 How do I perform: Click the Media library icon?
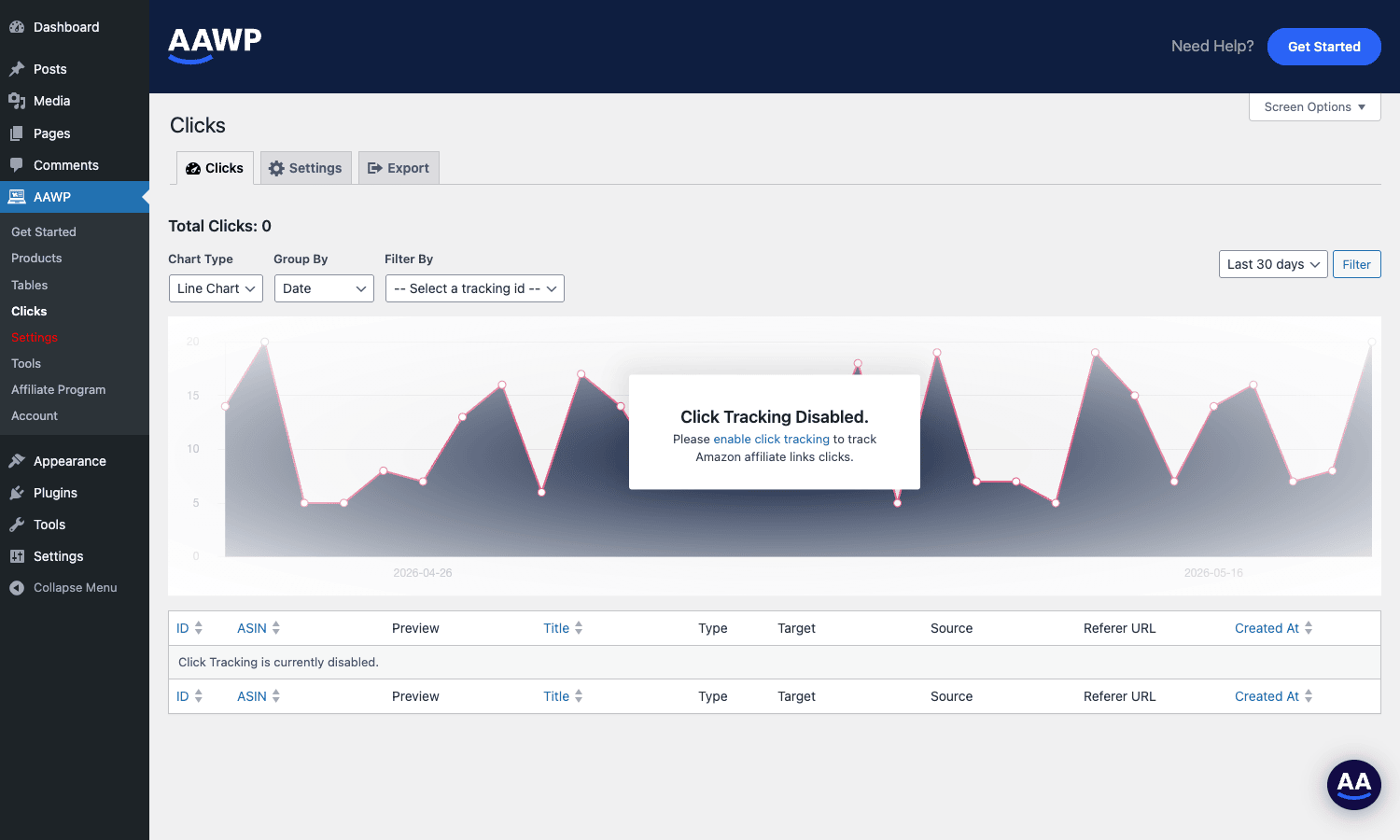click(x=17, y=101)
